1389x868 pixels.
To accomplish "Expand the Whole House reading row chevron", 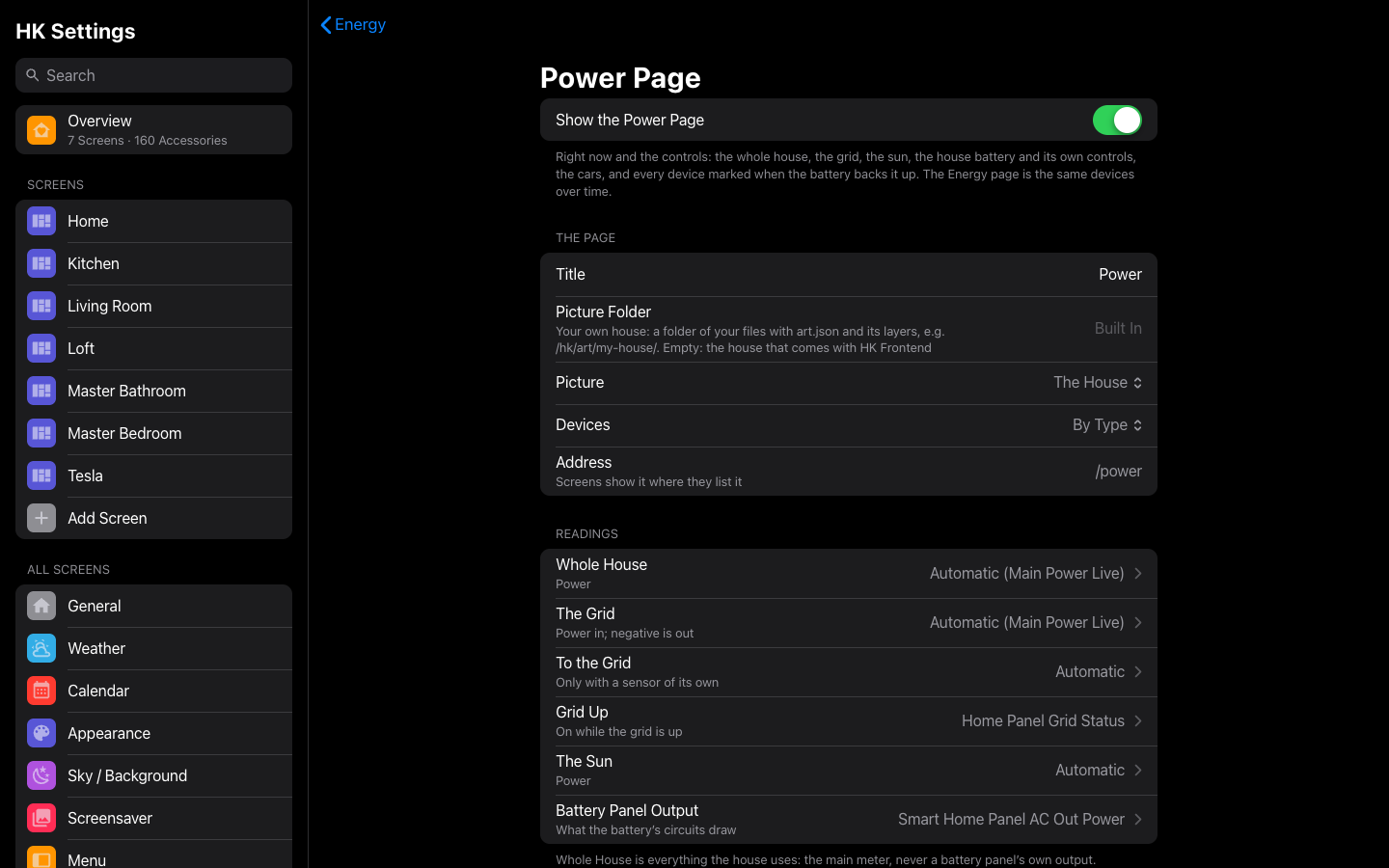I will pos(1138,574).
